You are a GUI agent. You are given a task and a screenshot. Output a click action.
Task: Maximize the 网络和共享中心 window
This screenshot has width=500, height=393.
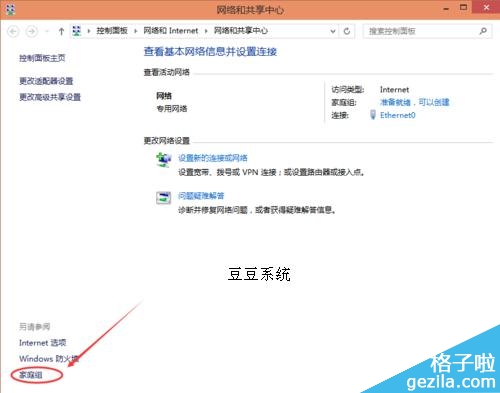point(463,7)
